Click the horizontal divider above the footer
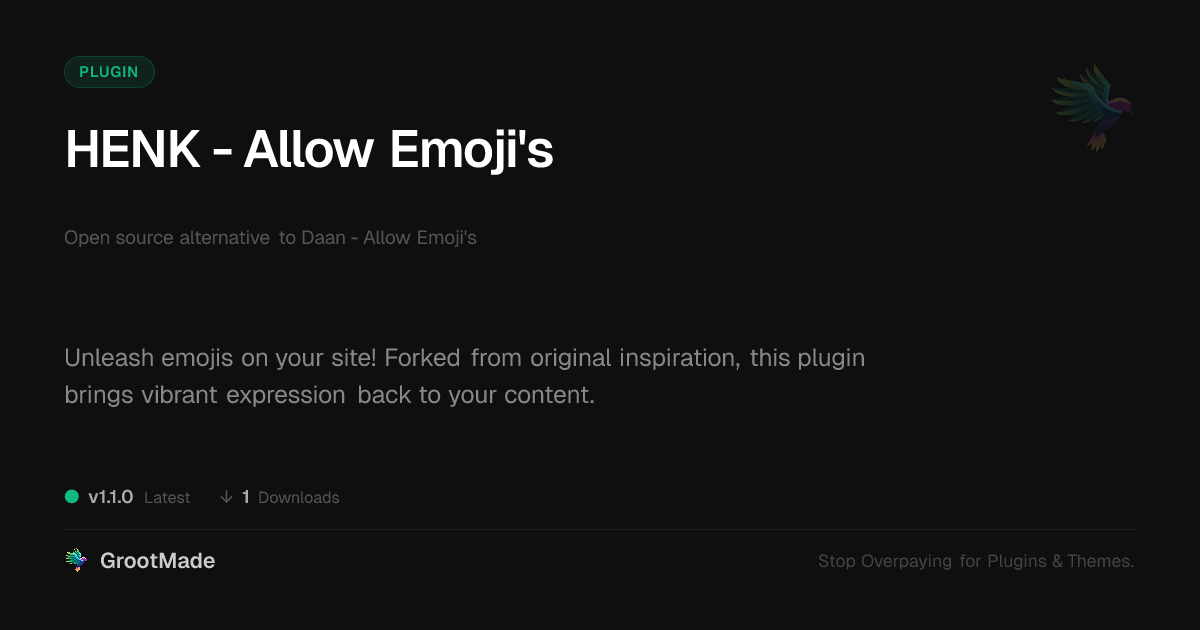 coord(600,529)
